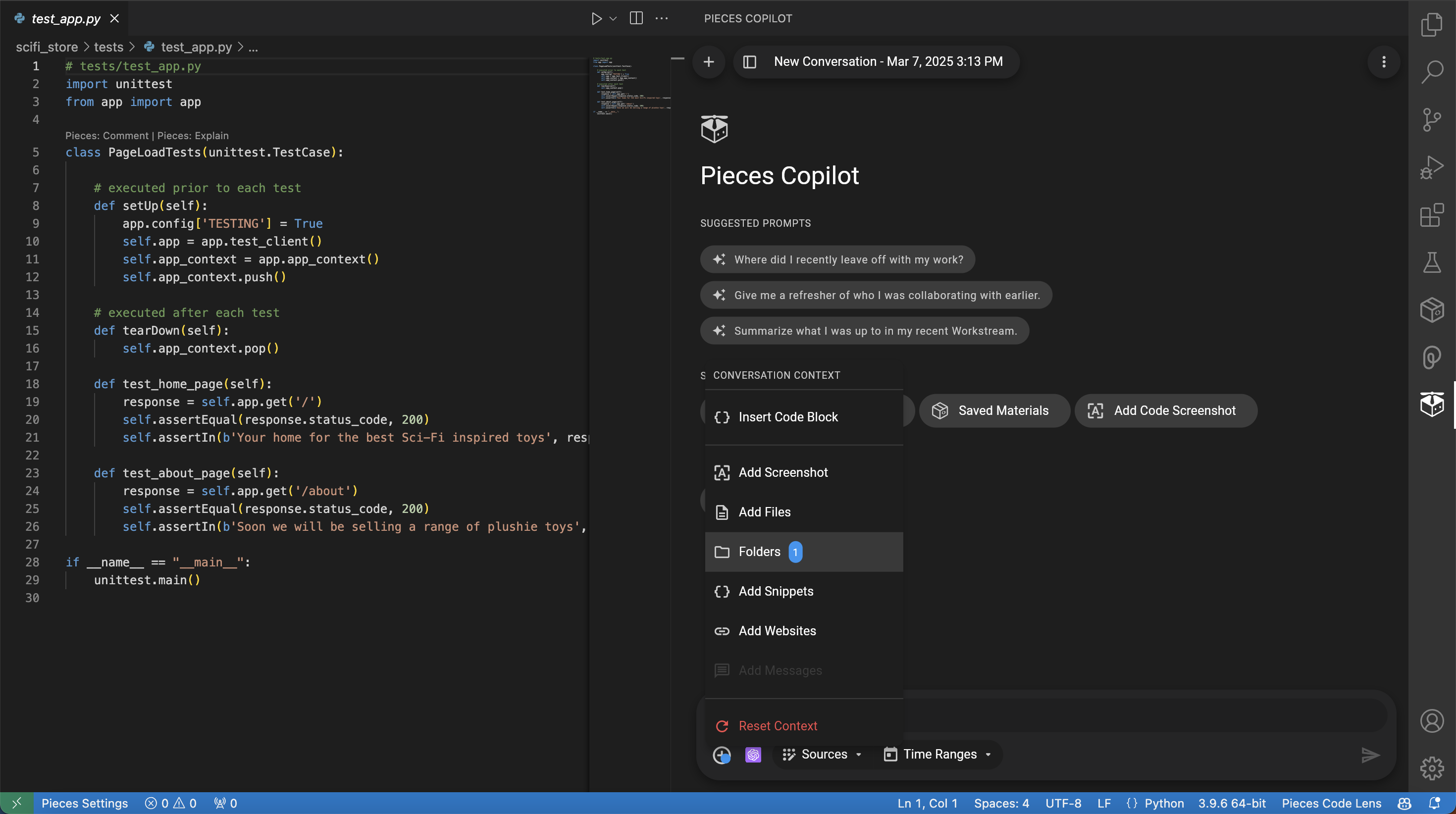Choose prompt about who I was collaborating with
Screen dimensions: 1456x814
876,295
